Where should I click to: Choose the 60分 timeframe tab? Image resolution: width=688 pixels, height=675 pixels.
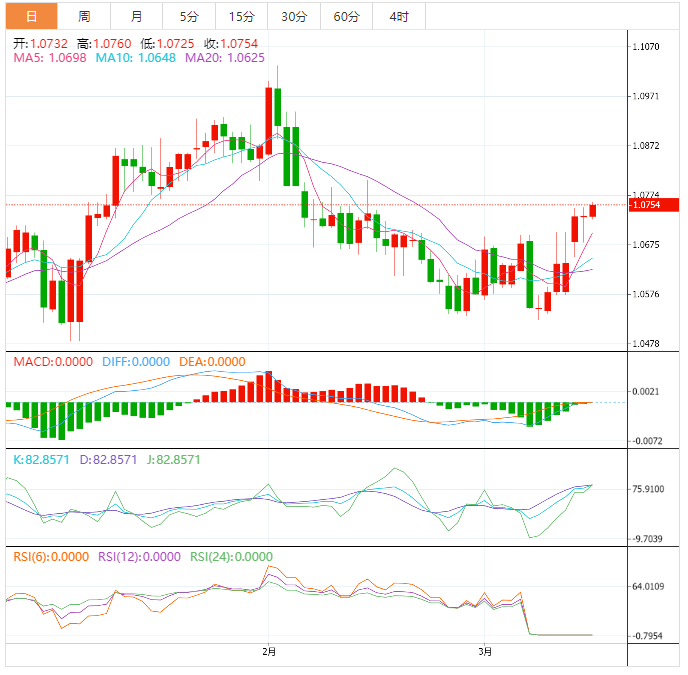pos(346,16)
